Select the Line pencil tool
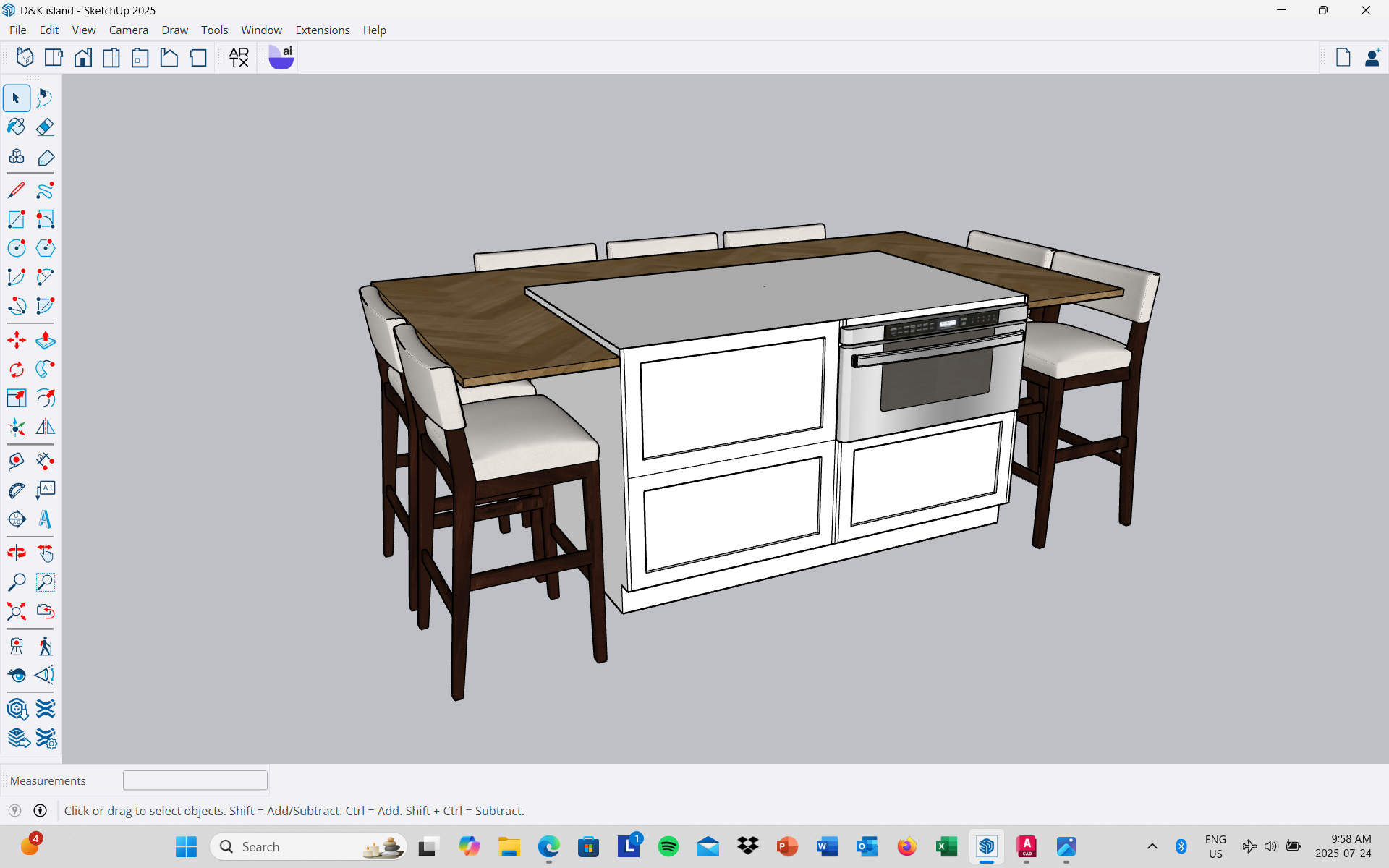 pos(16,190)
